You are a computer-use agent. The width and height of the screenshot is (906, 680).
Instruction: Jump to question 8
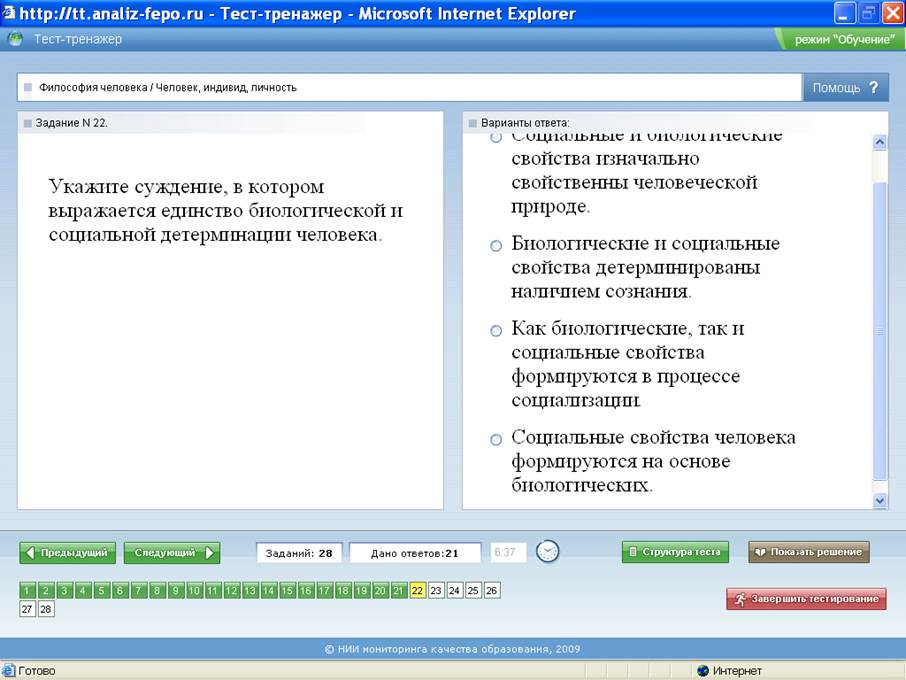(157, 590)
